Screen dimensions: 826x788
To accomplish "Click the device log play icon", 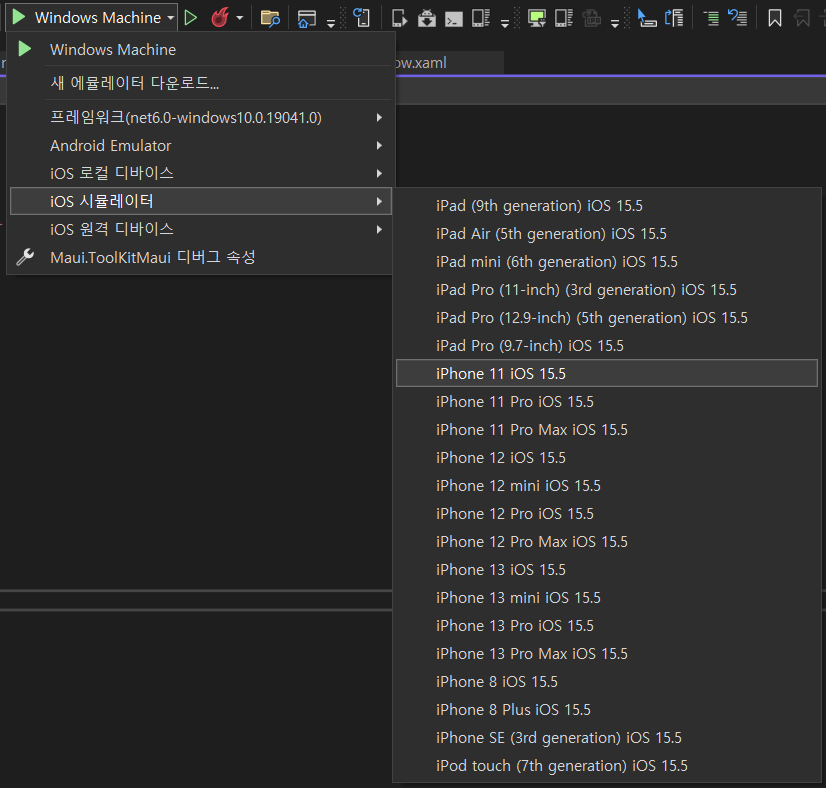I will point(400,18).
